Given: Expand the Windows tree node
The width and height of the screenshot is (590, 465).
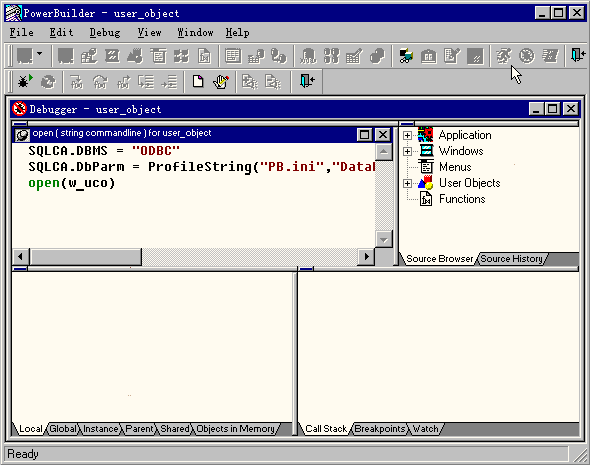Looking at the screenshot, I should click(407, 151).
